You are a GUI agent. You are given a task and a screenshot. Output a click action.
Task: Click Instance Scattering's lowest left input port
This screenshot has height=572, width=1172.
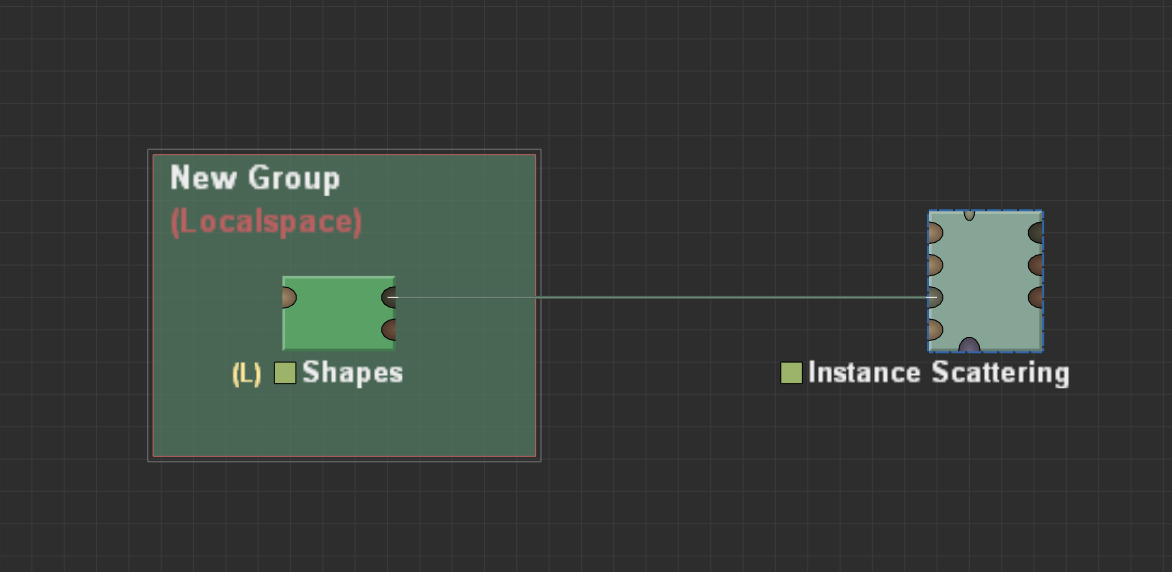[935, 330]
